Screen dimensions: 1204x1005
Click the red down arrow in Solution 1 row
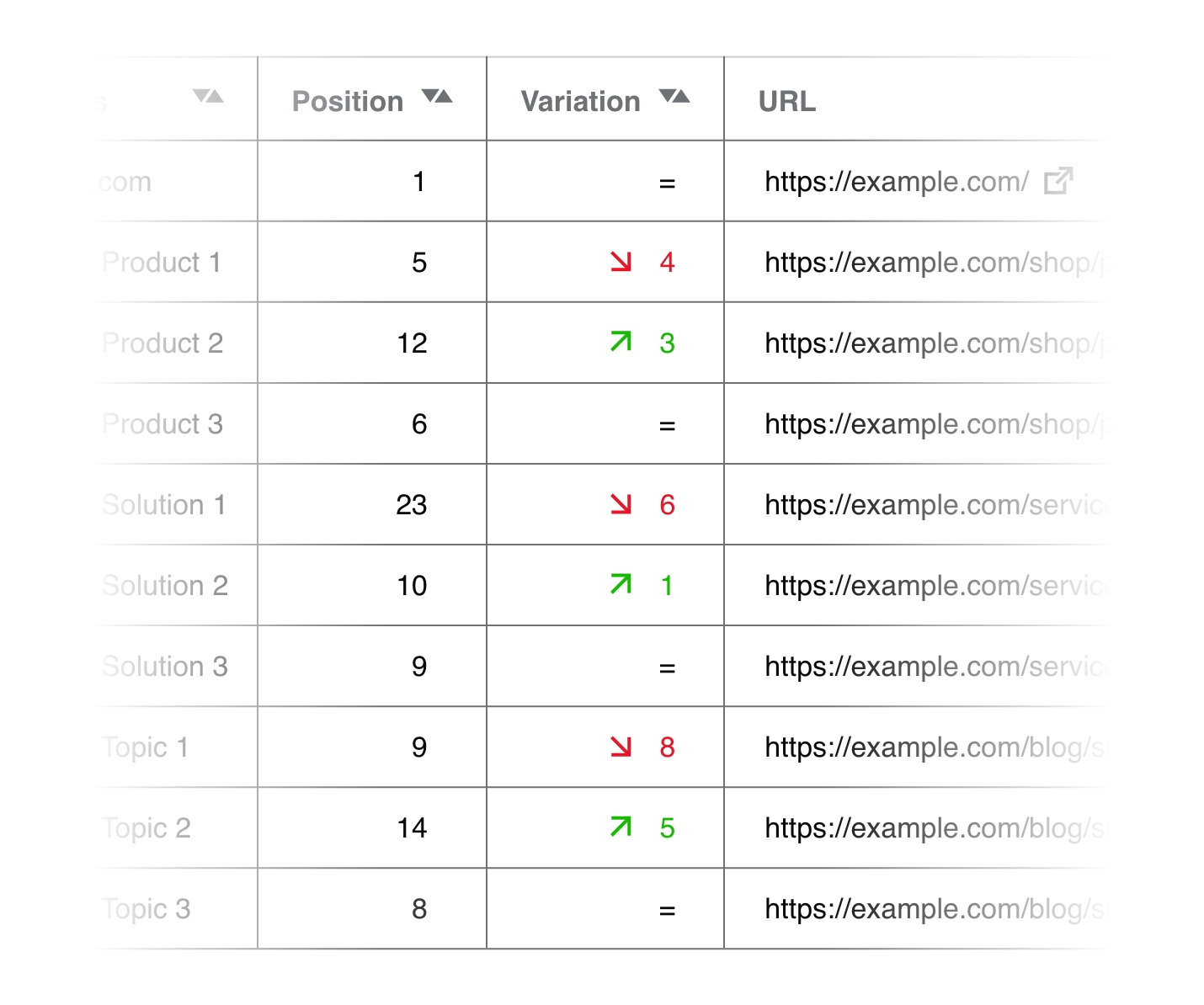point(621,504)
